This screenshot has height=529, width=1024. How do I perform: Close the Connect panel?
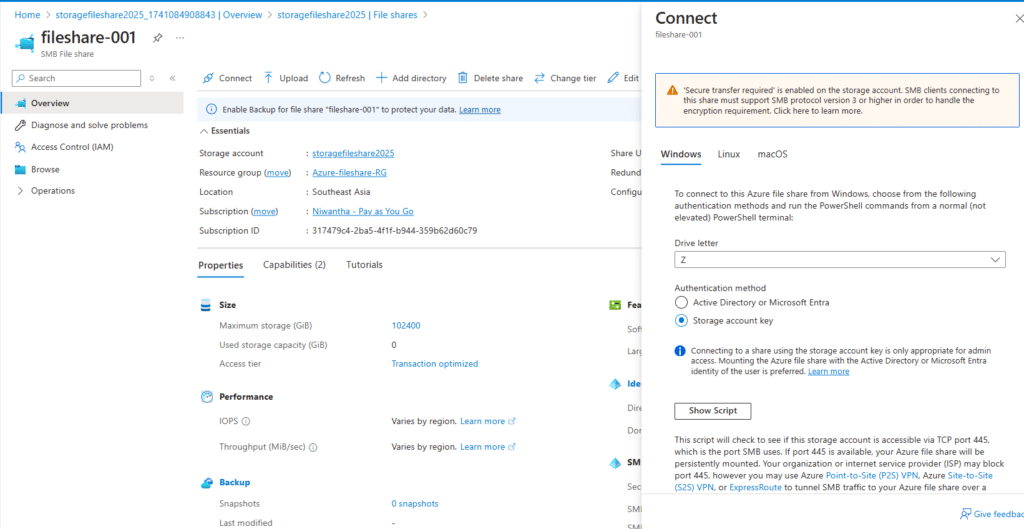click(x=1018, y=18)
